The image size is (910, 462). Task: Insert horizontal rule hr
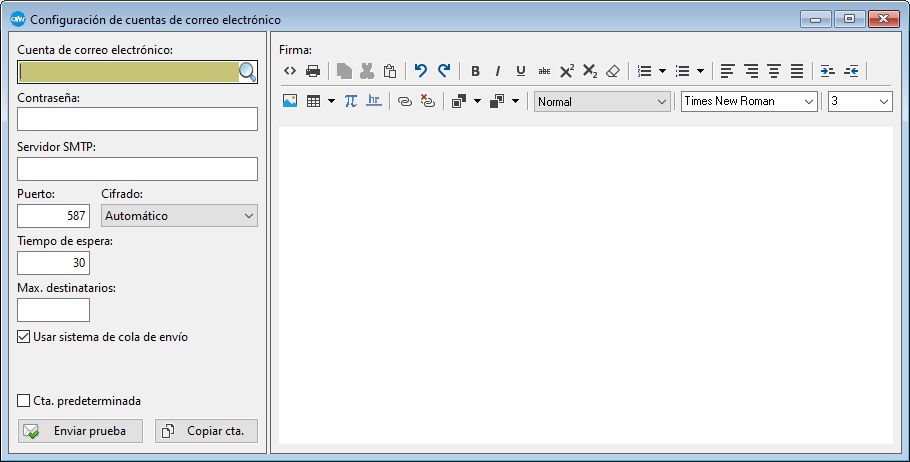click(x=374, y=100)
